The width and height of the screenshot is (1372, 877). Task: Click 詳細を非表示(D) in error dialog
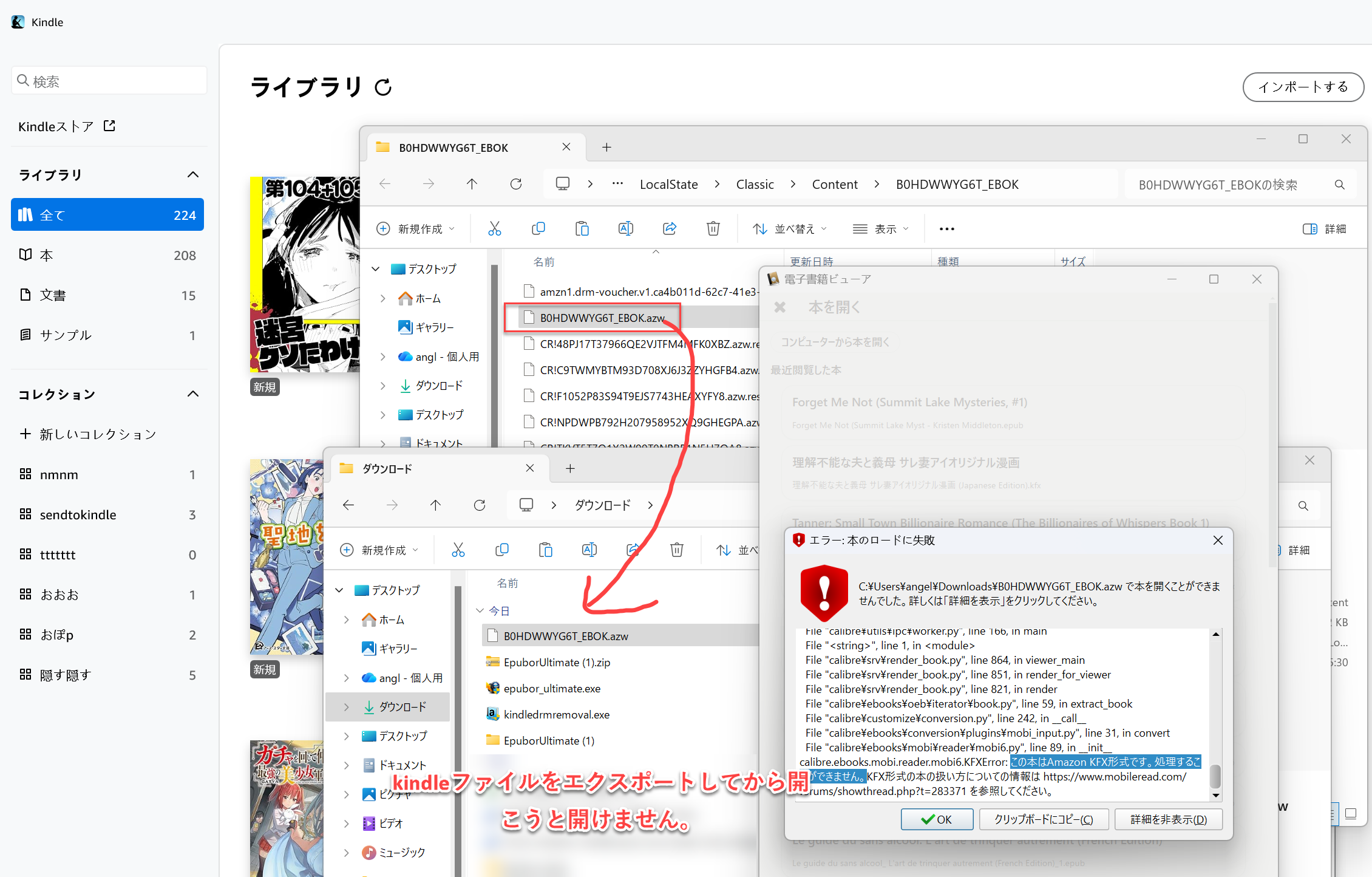tap(1169, 819)
